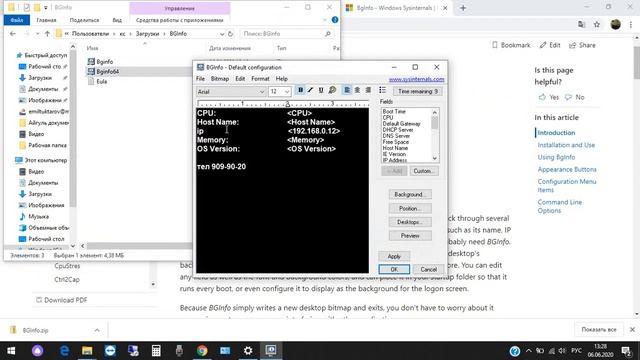Toggle bullet list formatting in BGInfo
The width and height of the screenshot is (640, 360).
[382, 90]
